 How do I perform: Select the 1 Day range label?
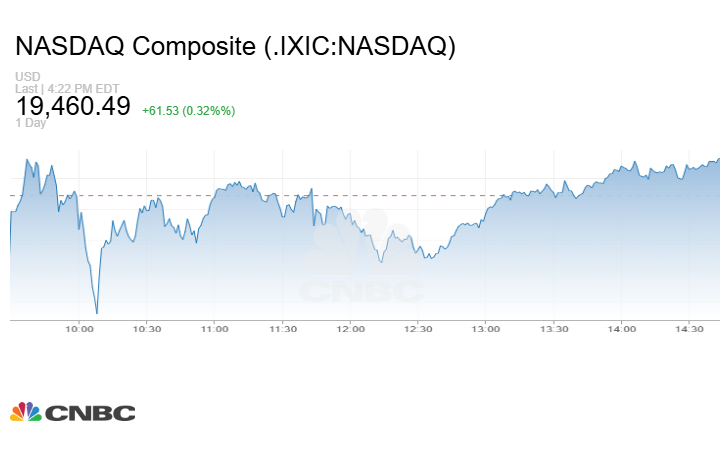click(x=31, y=123)
